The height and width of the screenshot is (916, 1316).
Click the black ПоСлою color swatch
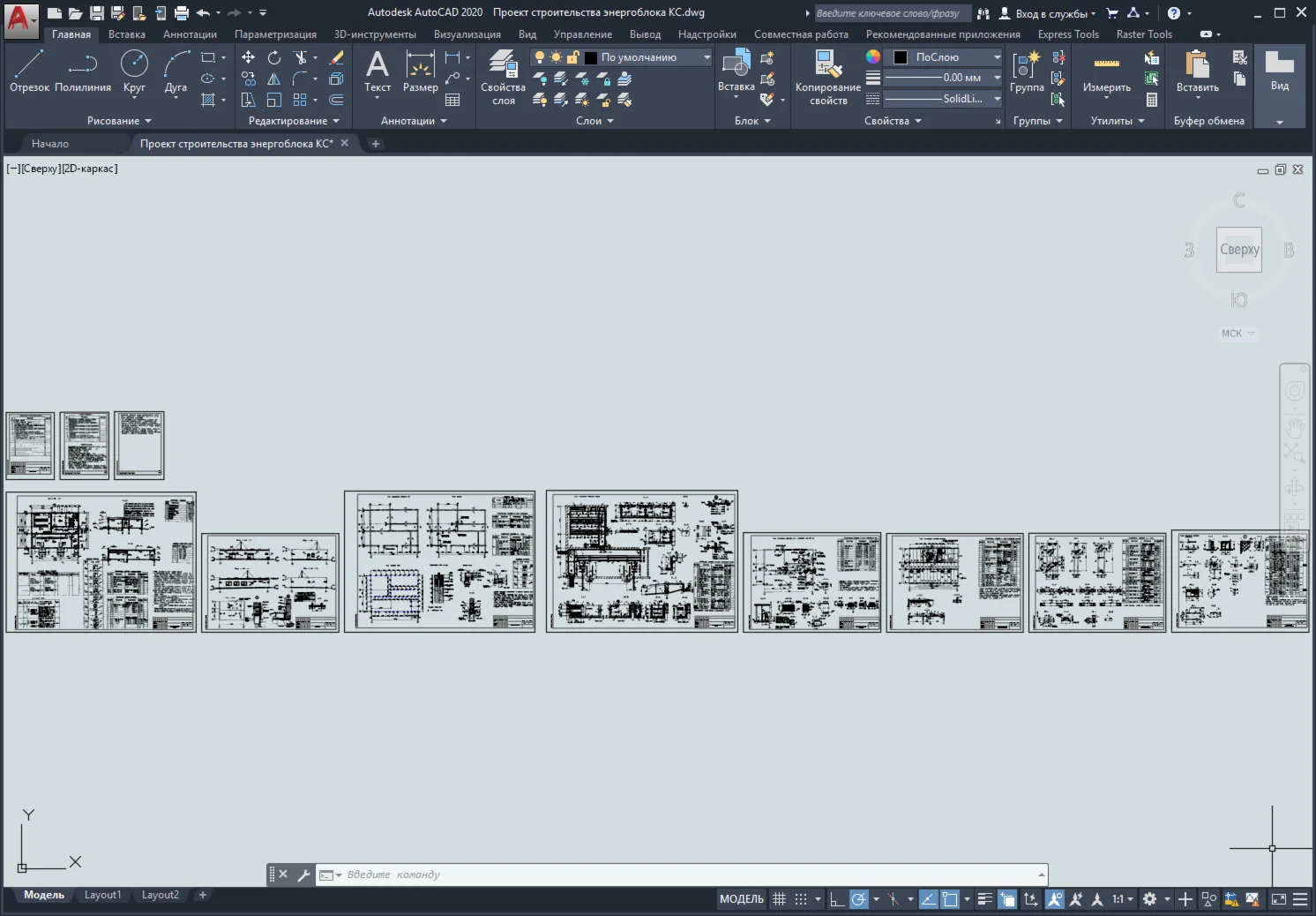[901, 57]
